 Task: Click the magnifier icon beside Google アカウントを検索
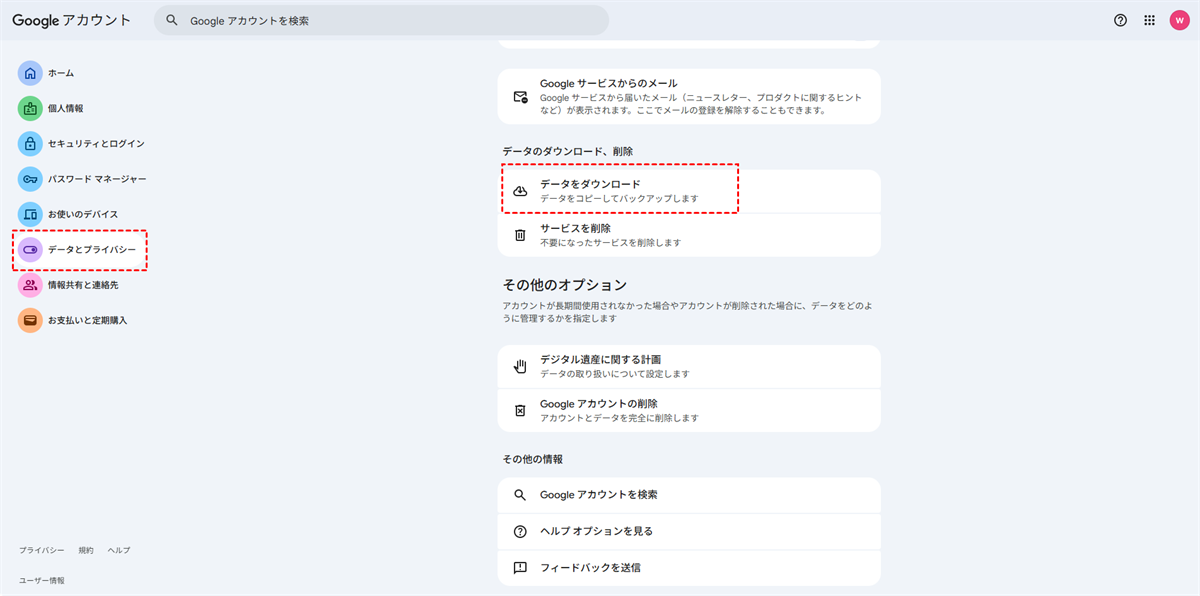pyautogui.click(x=520, y=495)
